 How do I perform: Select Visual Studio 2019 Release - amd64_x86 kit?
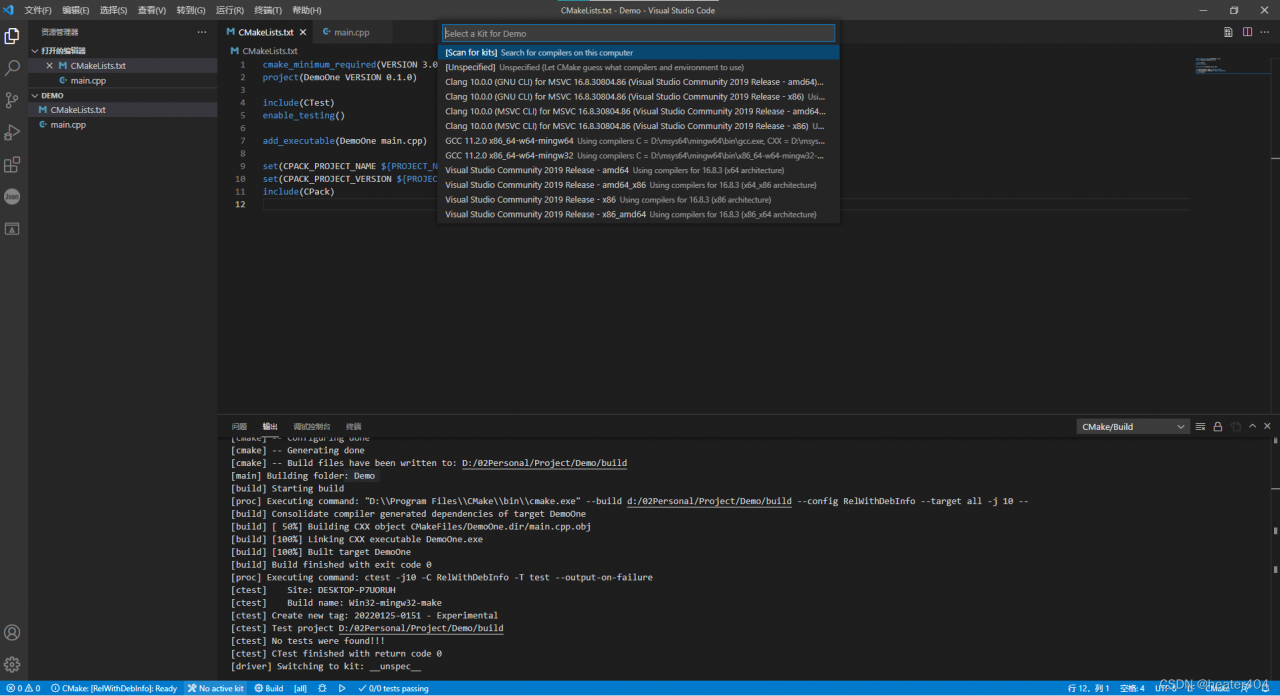638,185
